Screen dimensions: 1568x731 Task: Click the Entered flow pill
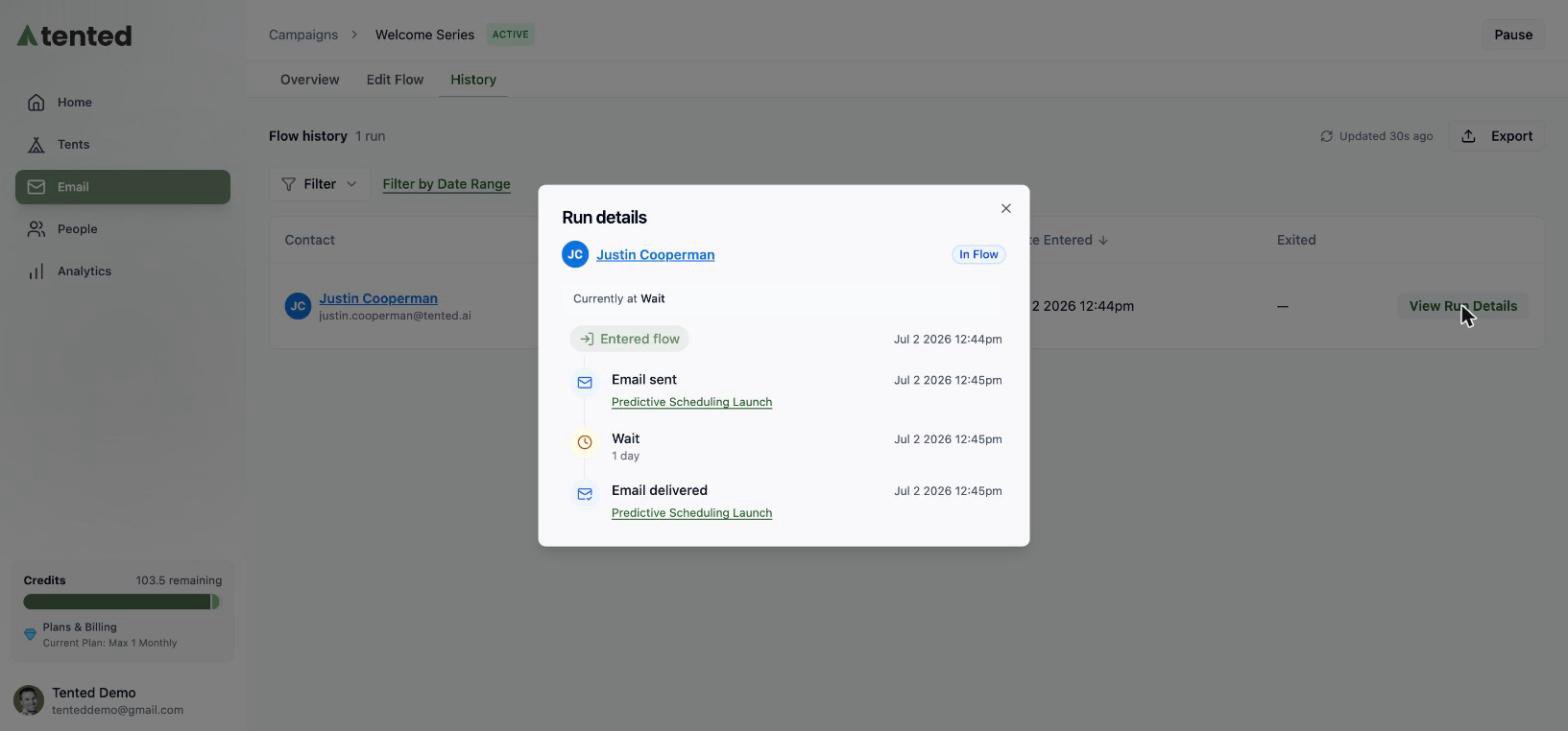(x=630, y=339)
